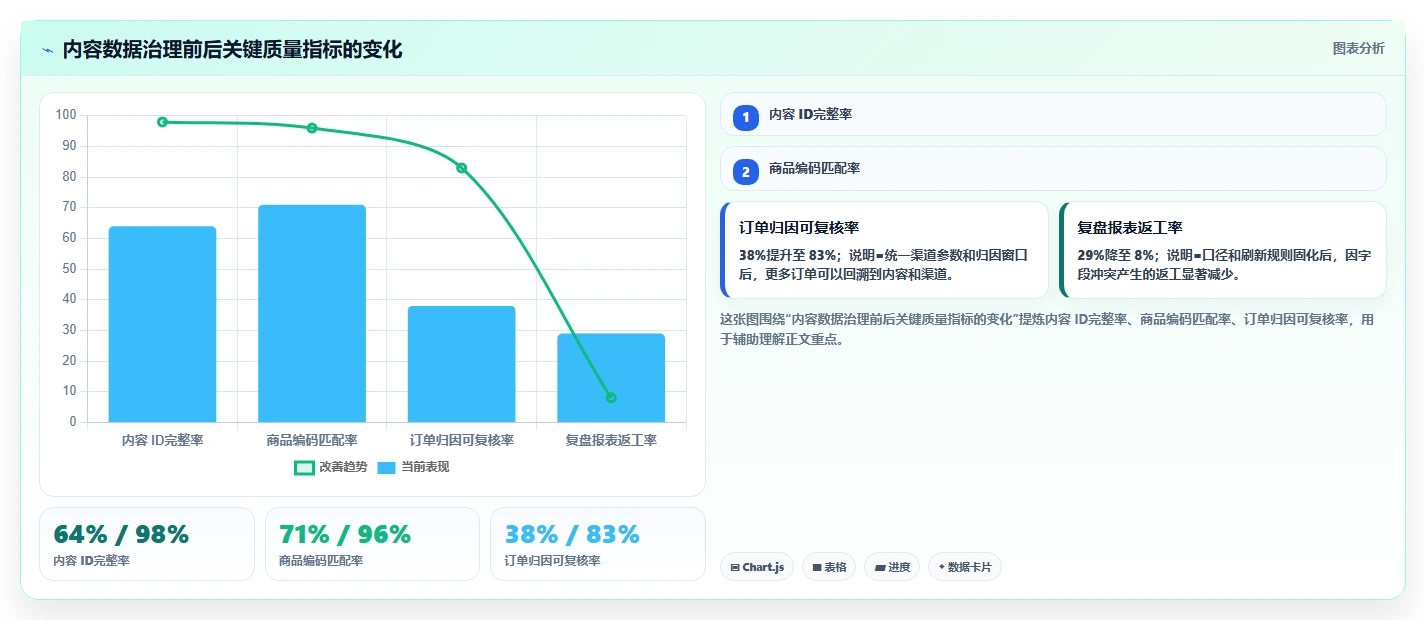Viewport: 1426px width, 620px height.
Task: Click the y-axis value 100
Action: tap(66, 115)
